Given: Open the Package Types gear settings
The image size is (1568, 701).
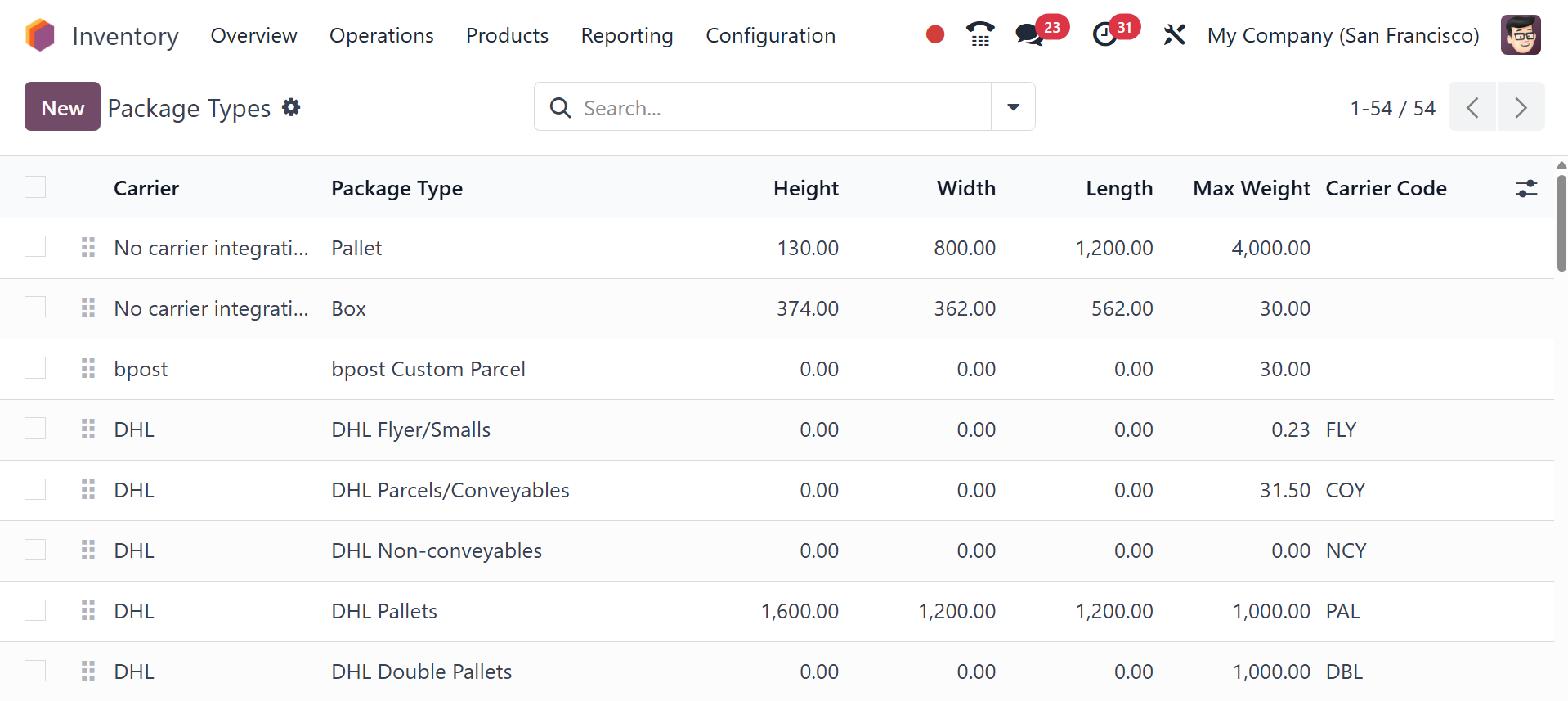Looking at the screenshot, I should (x=291, y=107).
